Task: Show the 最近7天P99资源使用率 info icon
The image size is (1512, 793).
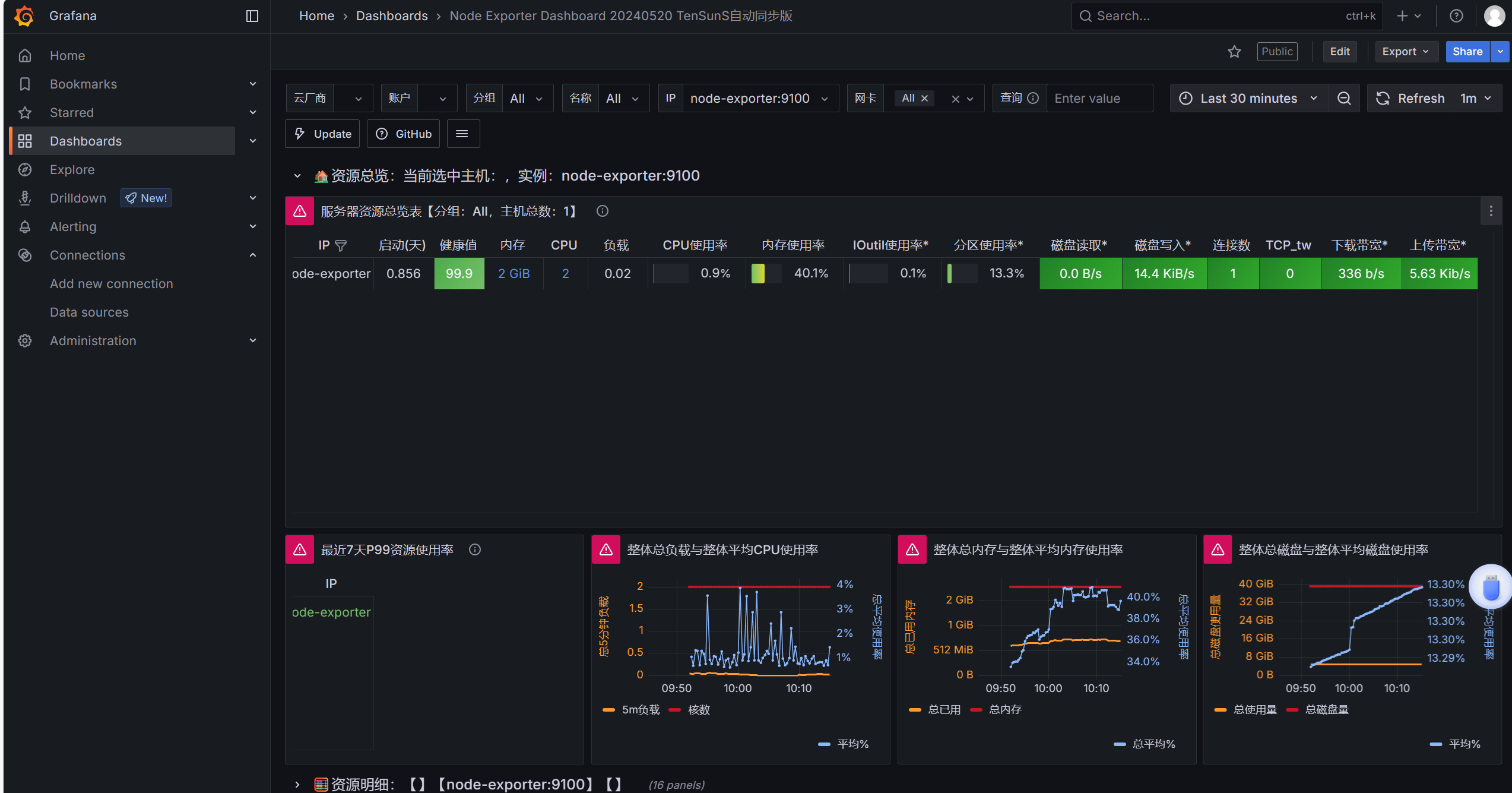Action: [475, 549]
